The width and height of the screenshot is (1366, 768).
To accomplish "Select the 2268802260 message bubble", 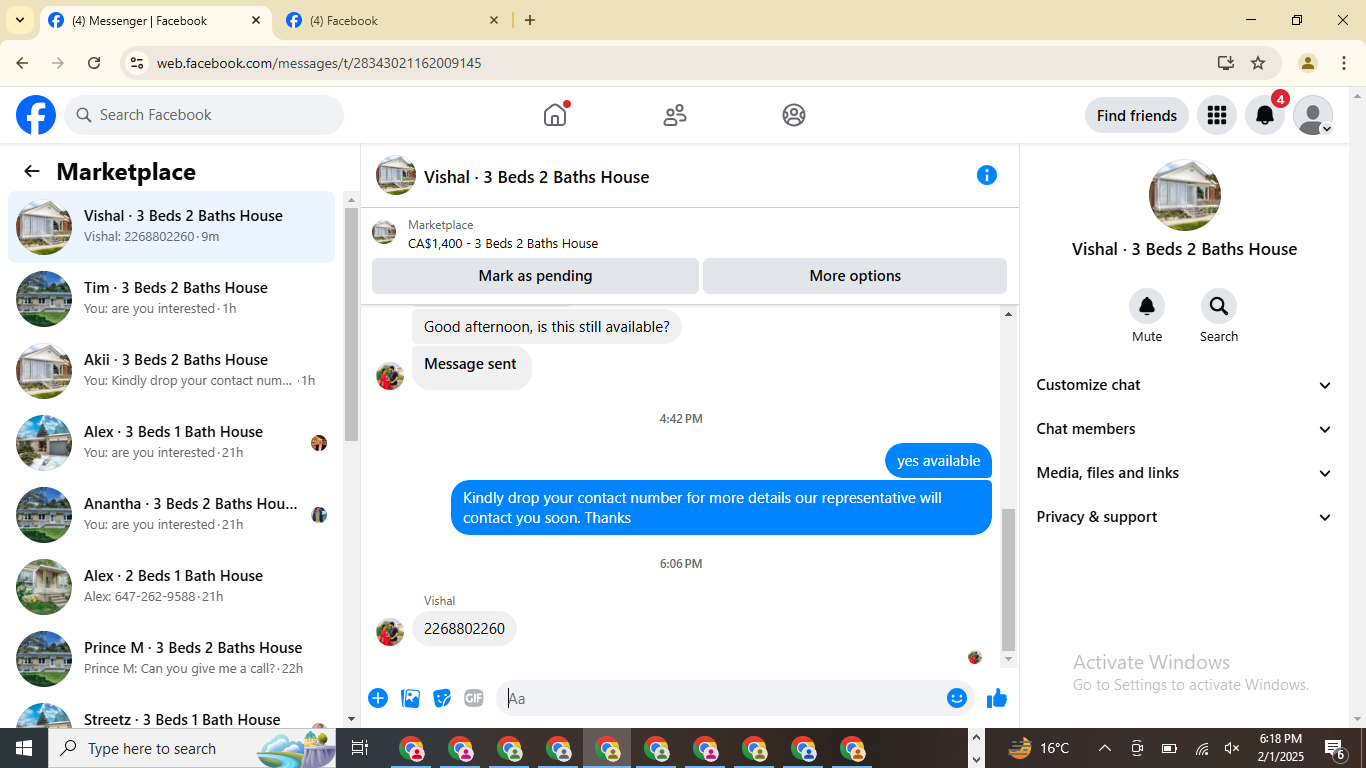I will (464, 629).
